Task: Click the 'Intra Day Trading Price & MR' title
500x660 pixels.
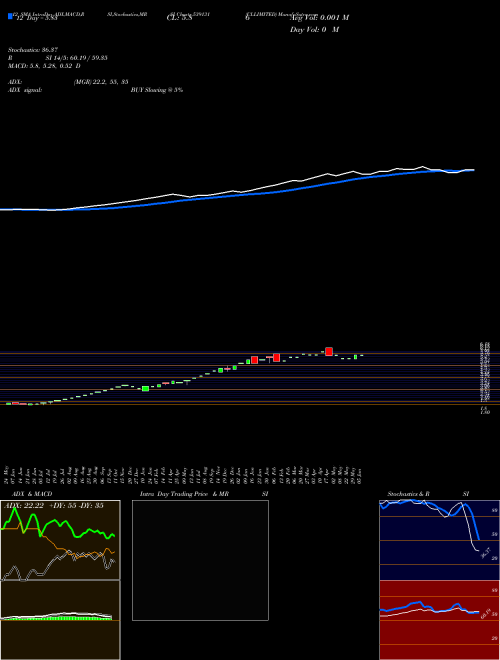Action: point(184,494)
